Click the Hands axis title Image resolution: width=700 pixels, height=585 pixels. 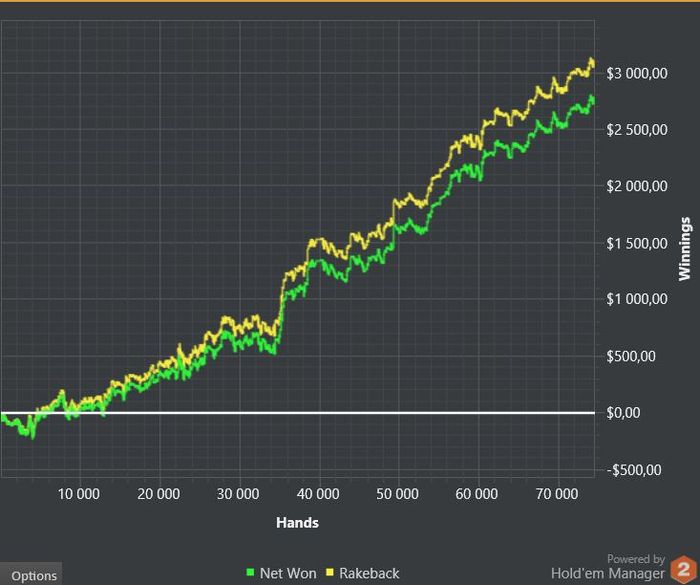[297, 522]
